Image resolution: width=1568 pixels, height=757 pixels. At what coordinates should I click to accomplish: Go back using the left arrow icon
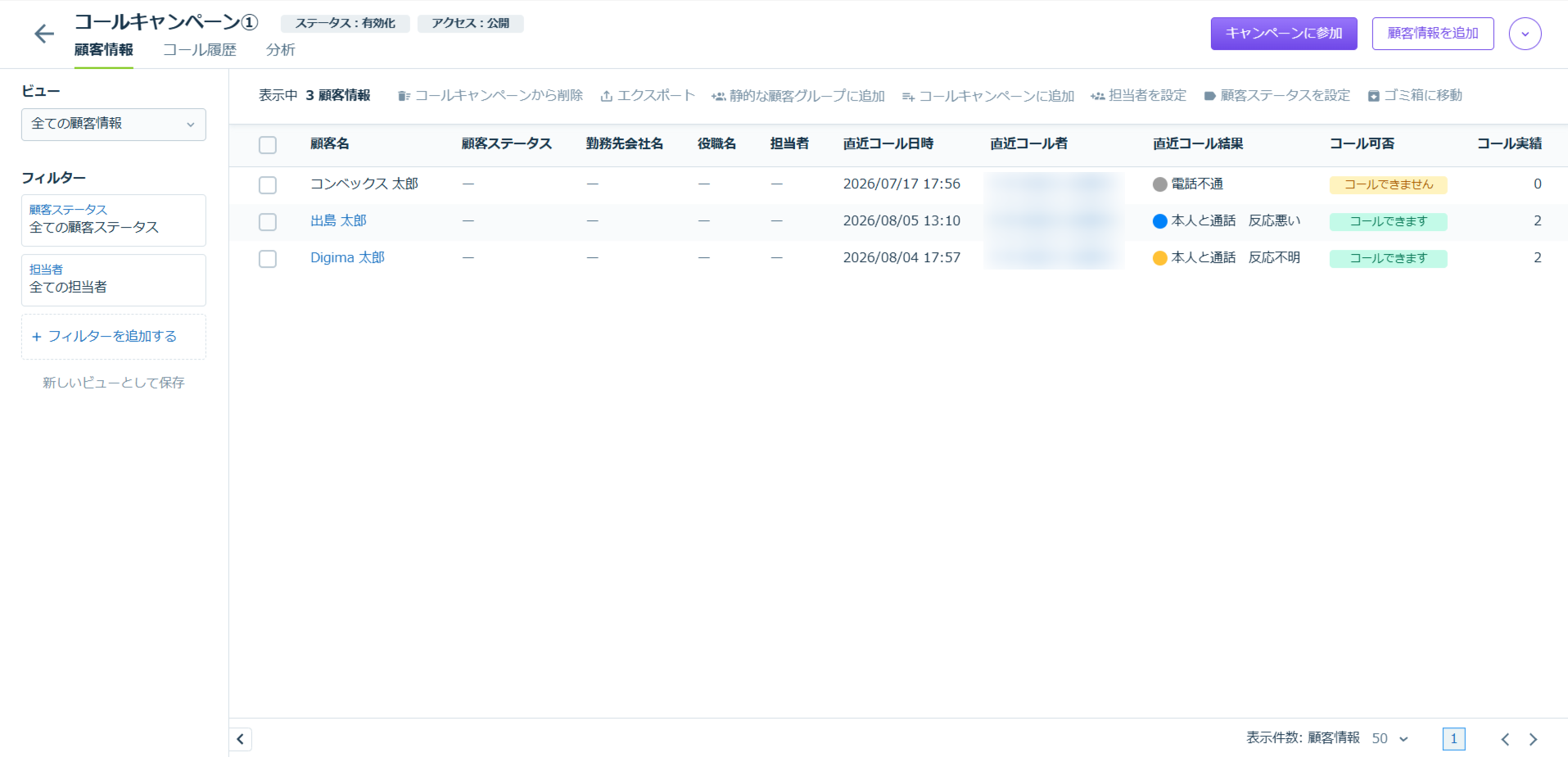point(44,34)
